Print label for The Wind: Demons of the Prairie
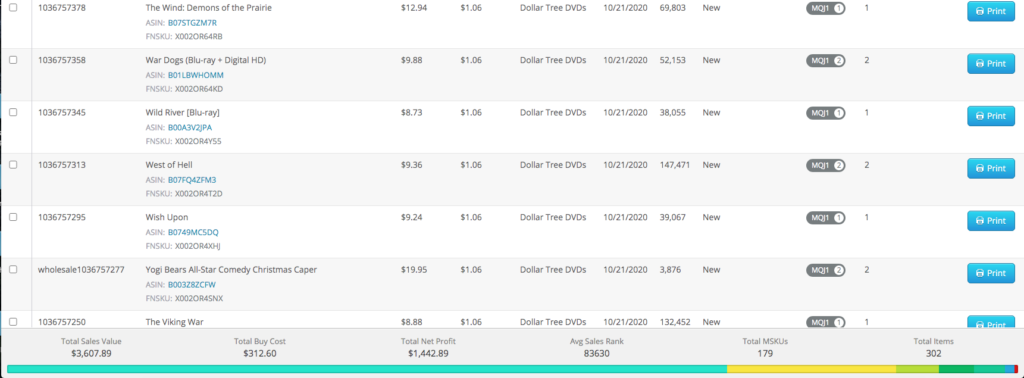This screenshot has width=1024, height=378. [991, 11]
